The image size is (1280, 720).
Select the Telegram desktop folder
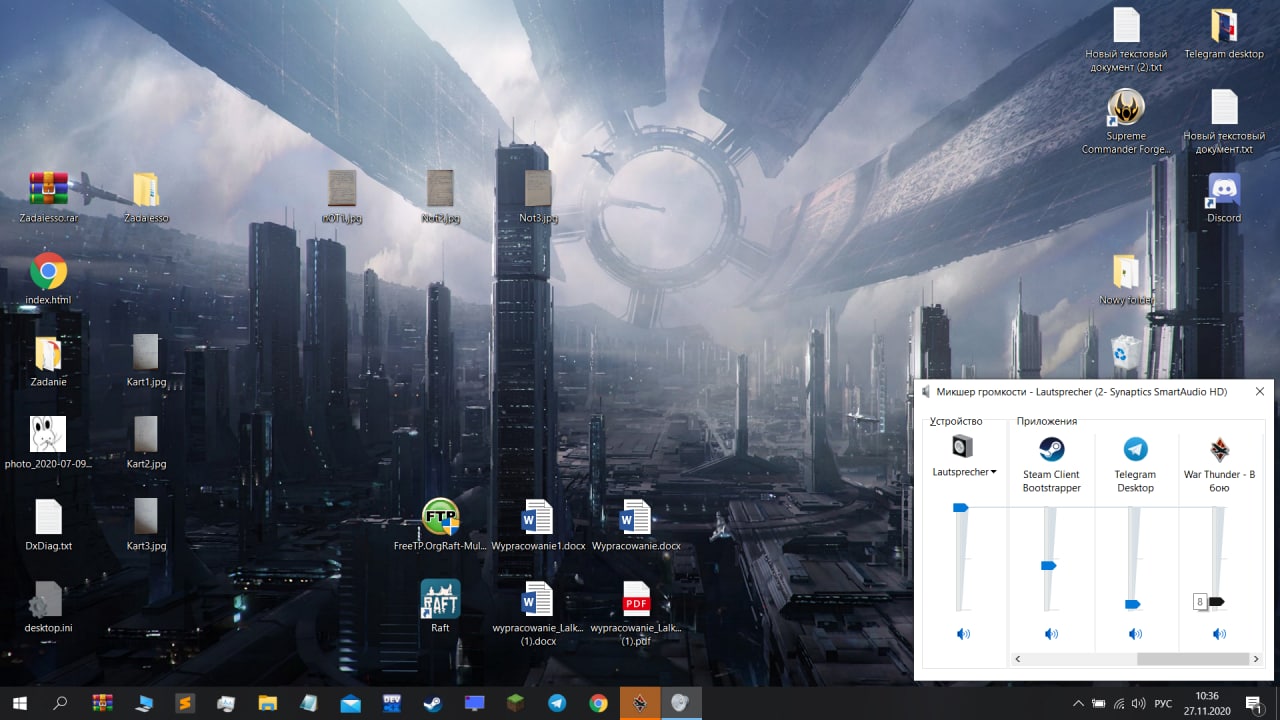coord(1224,34)
